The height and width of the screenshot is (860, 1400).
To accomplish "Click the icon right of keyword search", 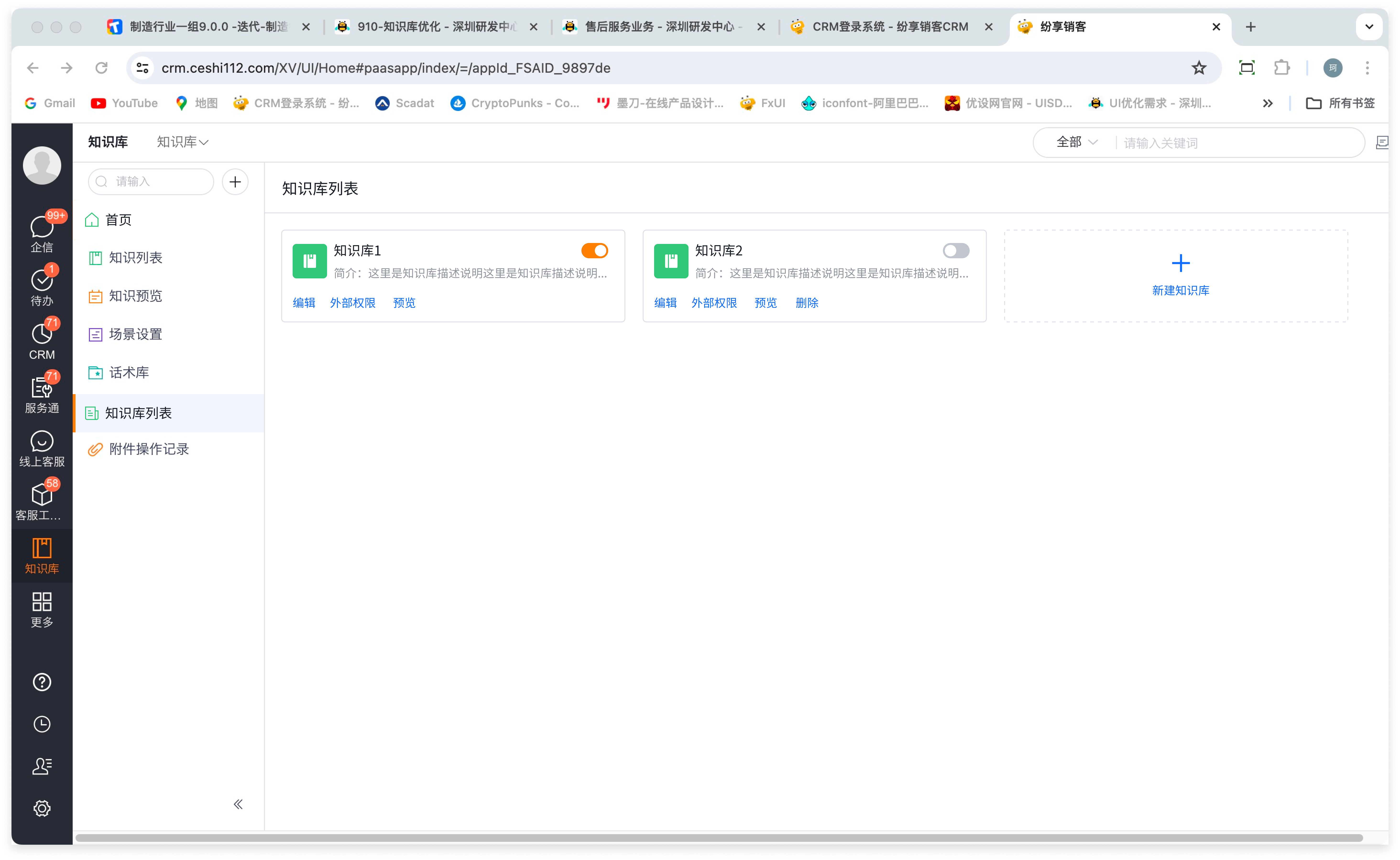I will tap(1382, 142).
